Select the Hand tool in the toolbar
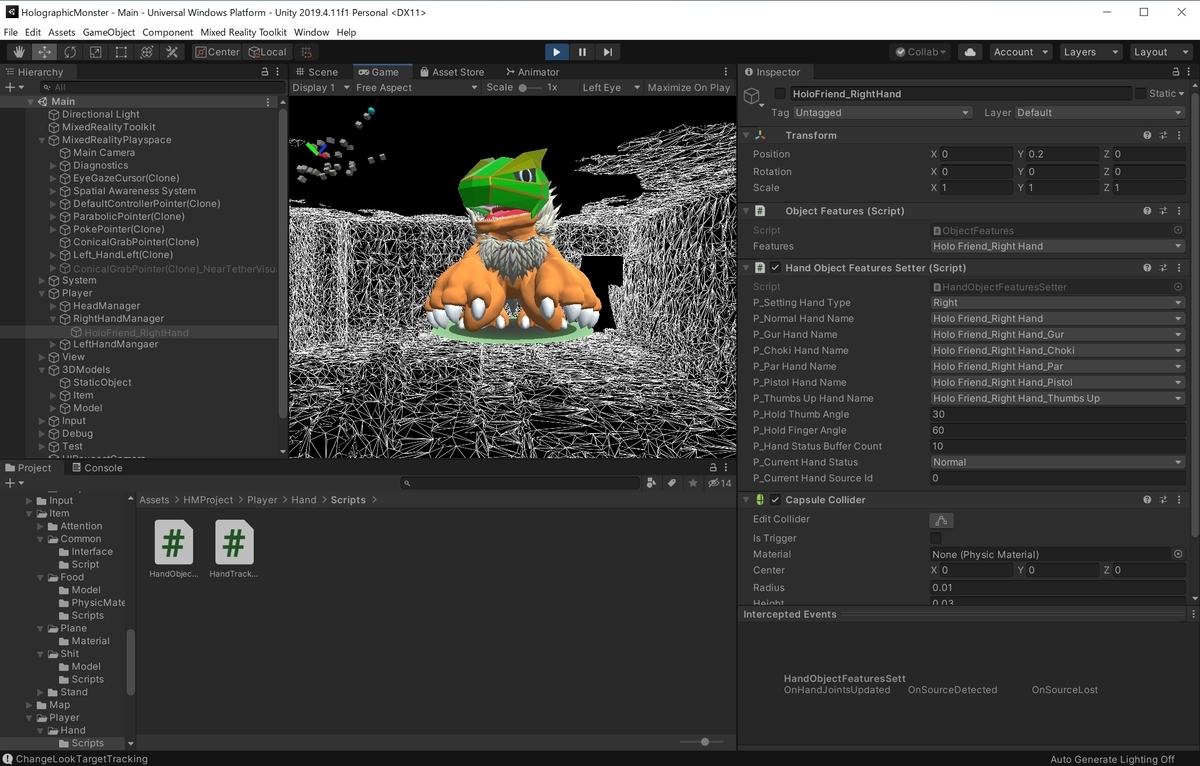This screenshot has height=766, width=1200. click(19, 52)
